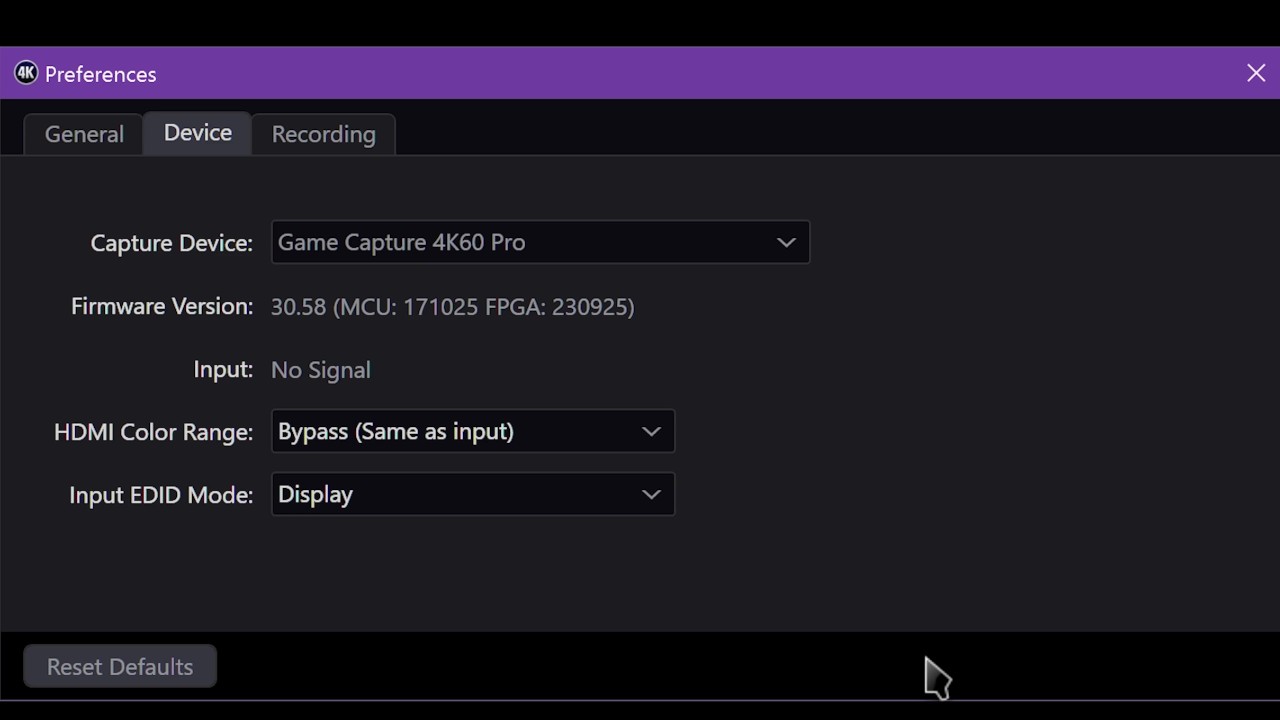Viewport: 1280px width, 720px height.
Task: Open Input EDID Mode box showing Display
Action: click(x=455, y=494)
